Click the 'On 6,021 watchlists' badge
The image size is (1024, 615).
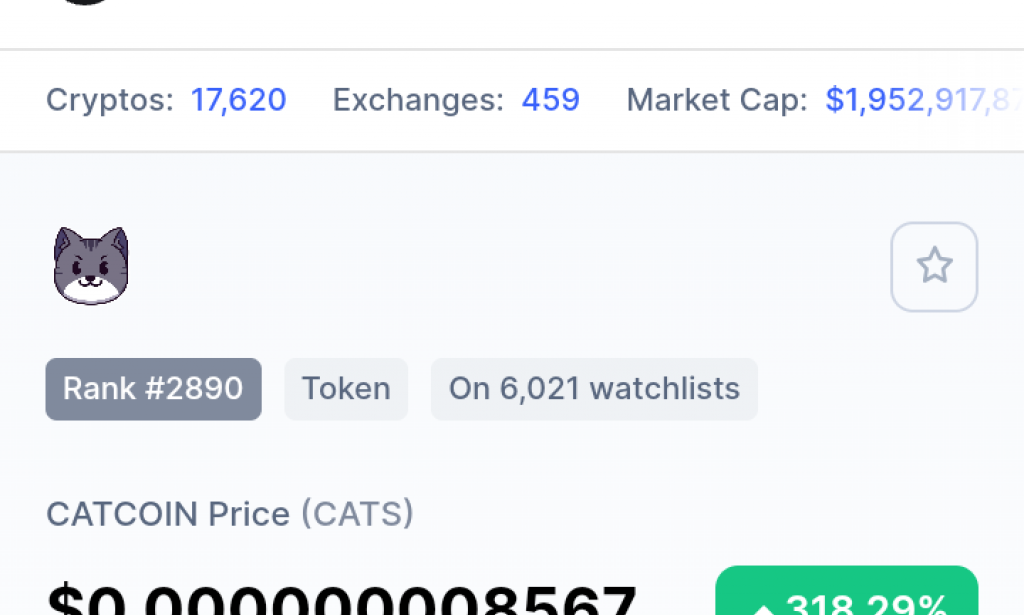594,389
